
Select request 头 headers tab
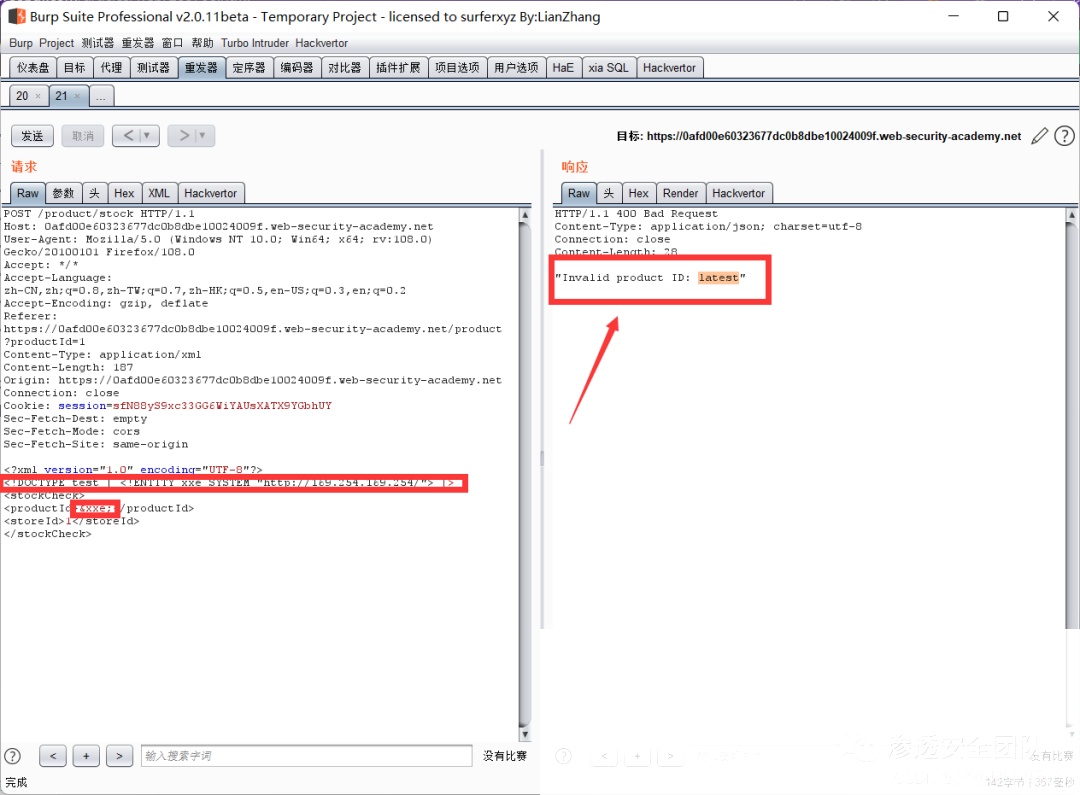coord(94,193)
